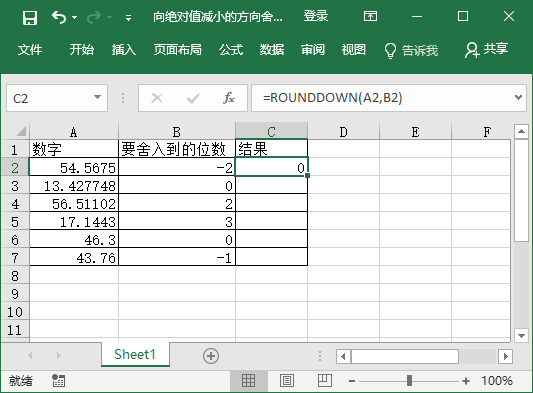The height and width of the screenshot is (393, 533).
Task: Click cell B2 with value -2
Action: tap(177, 167)
